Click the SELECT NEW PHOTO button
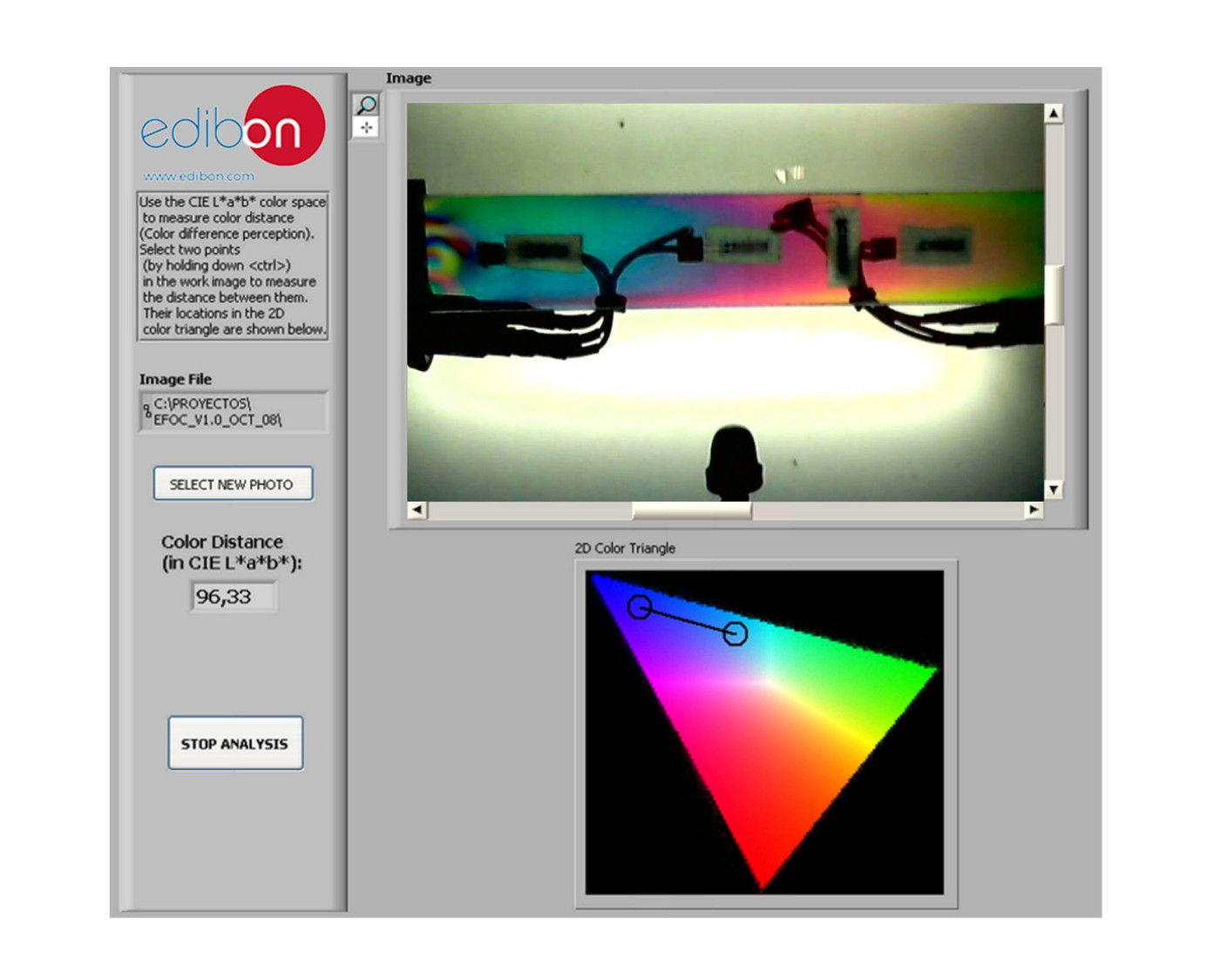 click(x=233, y=484)
